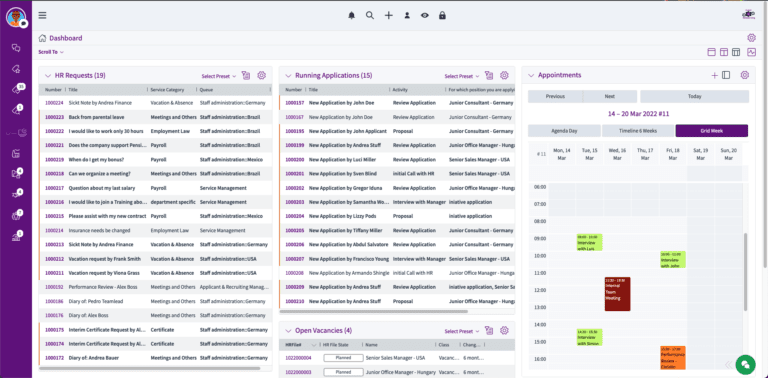Open the Scroll To dropdown
This screenshot has height=378, width=768.
(51, 52)
